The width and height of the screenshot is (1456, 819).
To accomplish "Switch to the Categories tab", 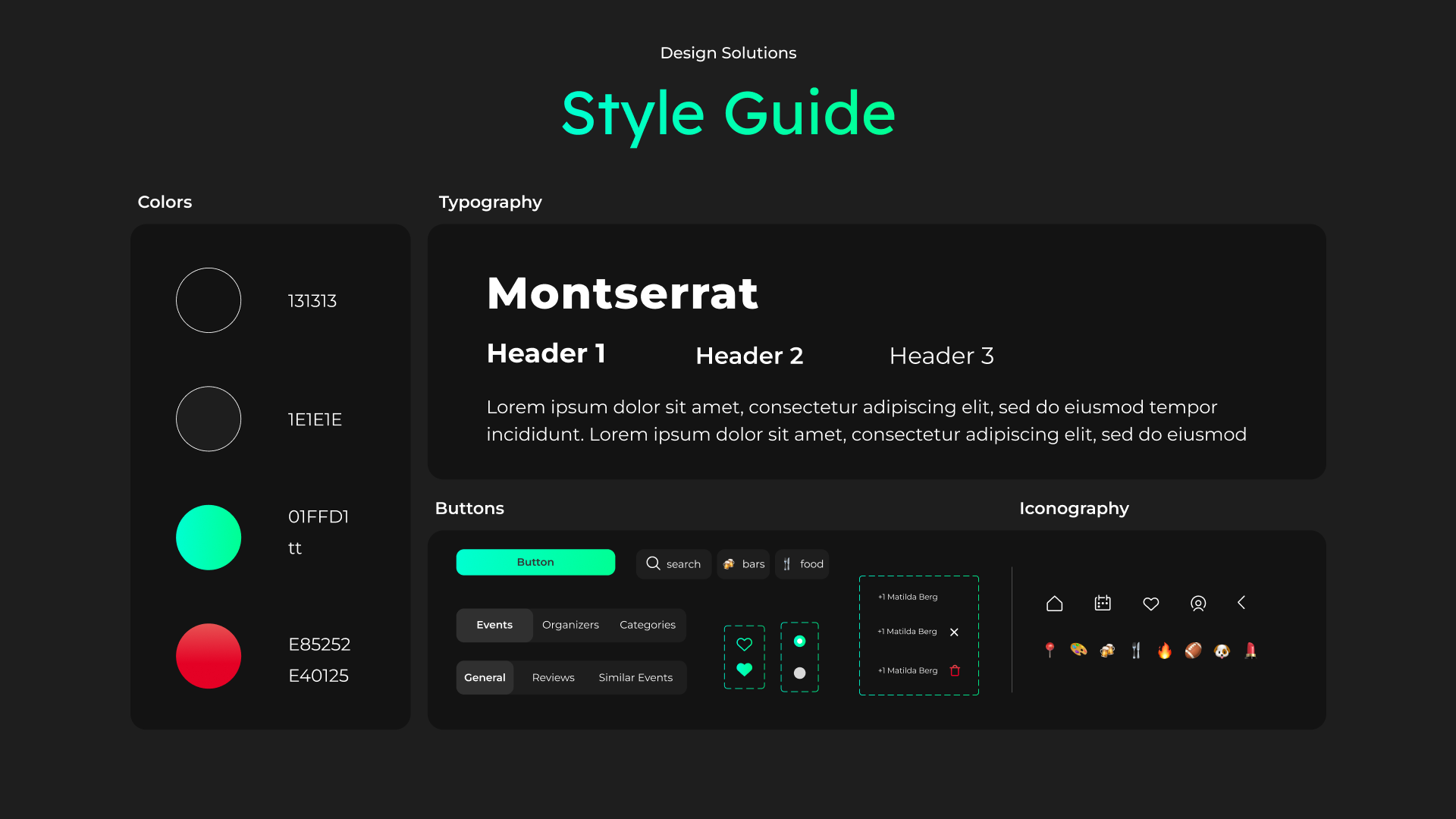I will (x=648, y=625).
